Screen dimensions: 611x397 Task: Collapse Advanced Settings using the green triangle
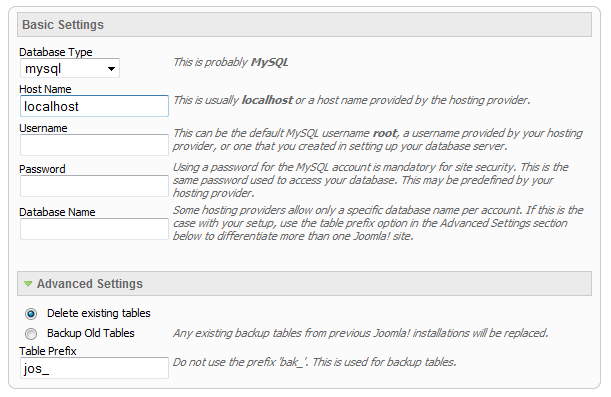(x=28, y=284)
